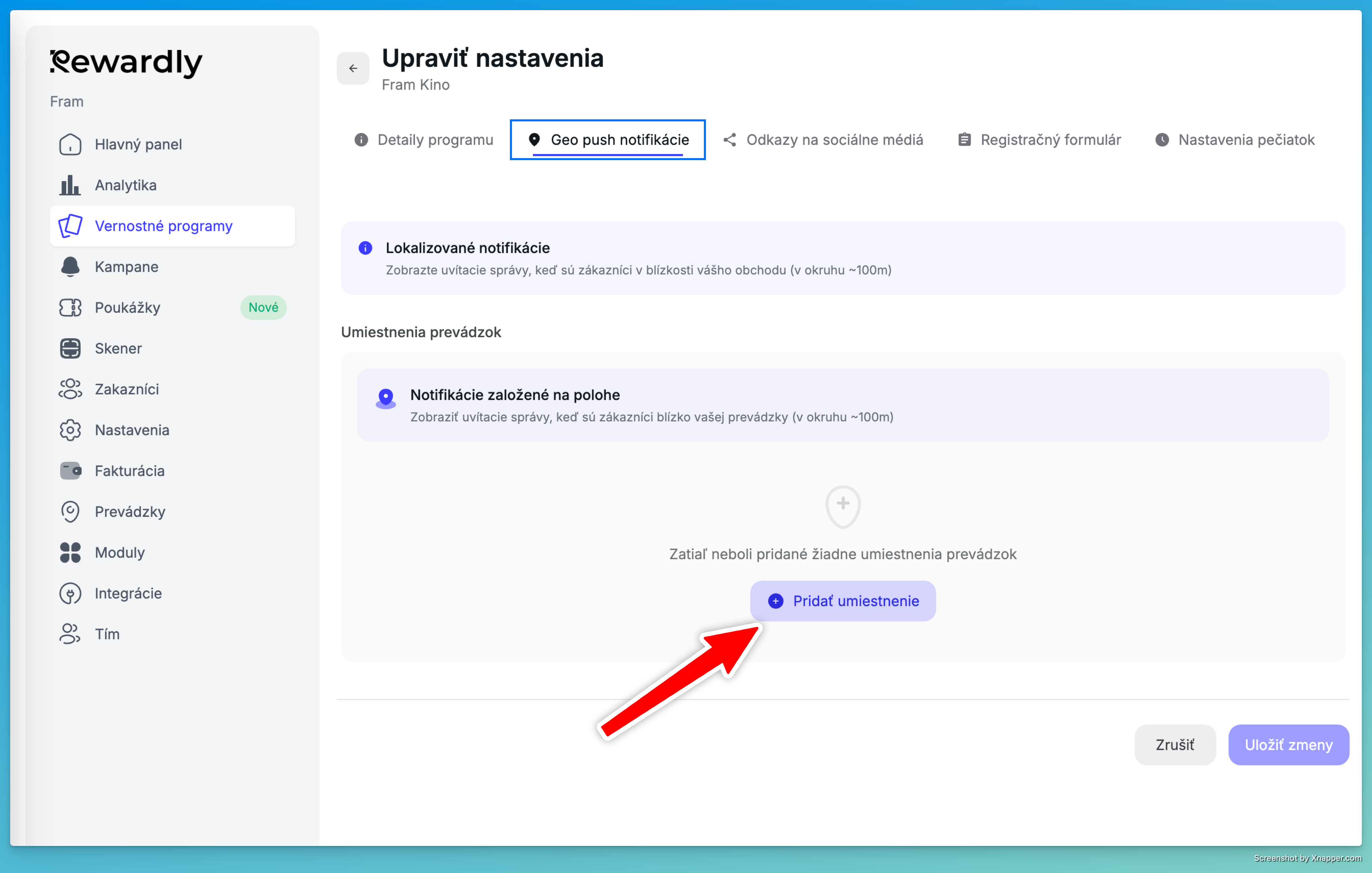The width and height of the screenshot is (1372, 873).
Task: Click the Zatiaľ neboli pridané žiadne umiestnenia text
Action: point(843,555)
